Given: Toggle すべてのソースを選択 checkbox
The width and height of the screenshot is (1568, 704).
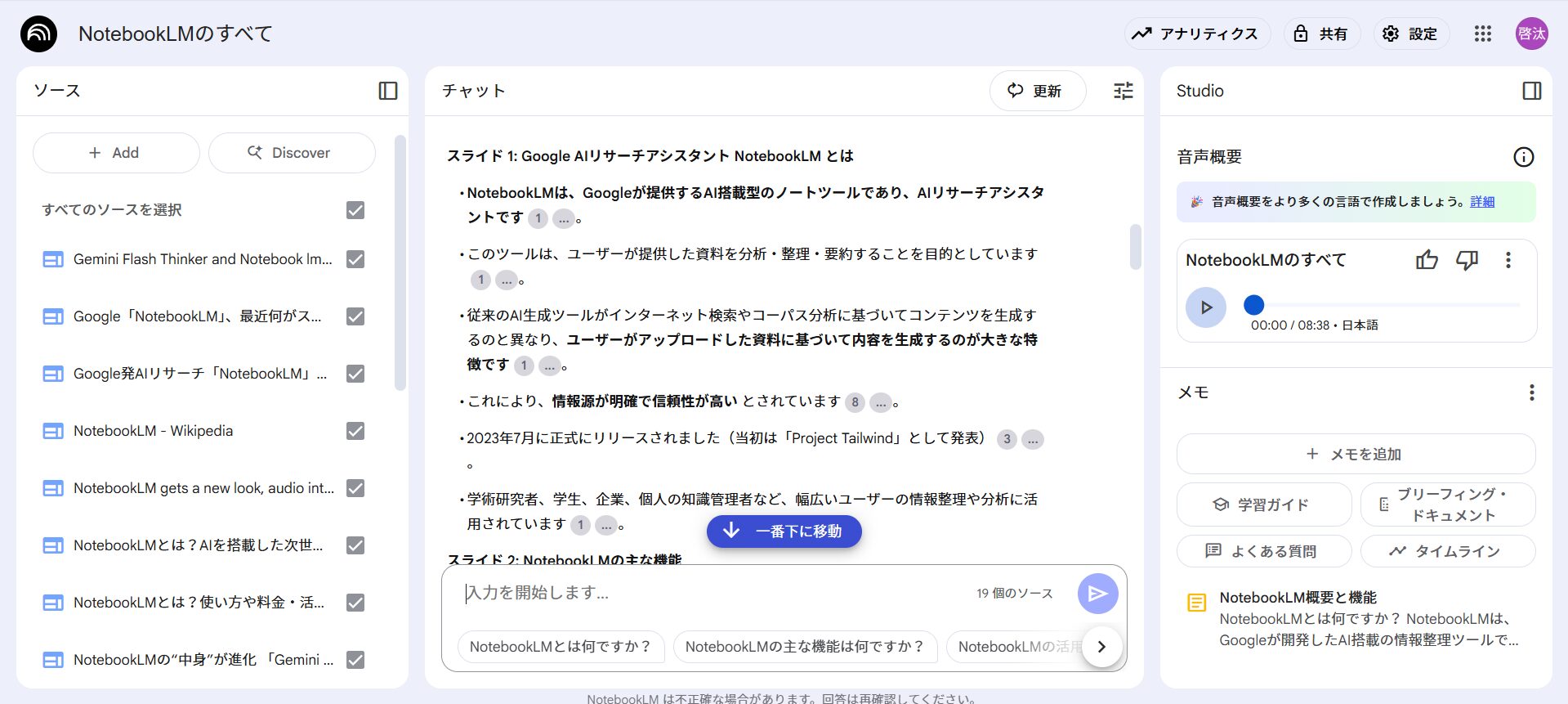Looking at the screenshot, I should 355,210.
